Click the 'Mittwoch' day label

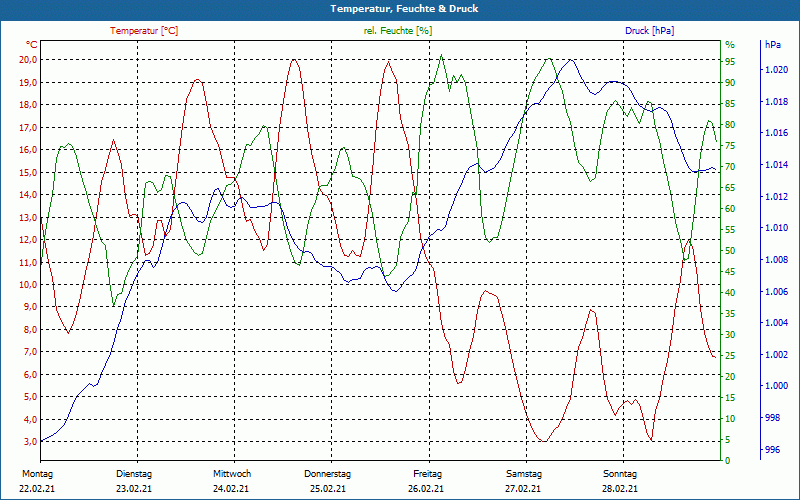(x=232, y=474)
